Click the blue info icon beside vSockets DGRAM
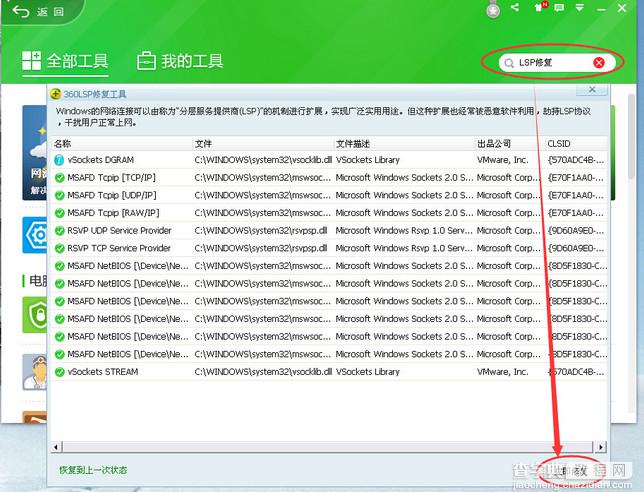Viewport: 644px width, 492px height. click(x=59, y=160)
